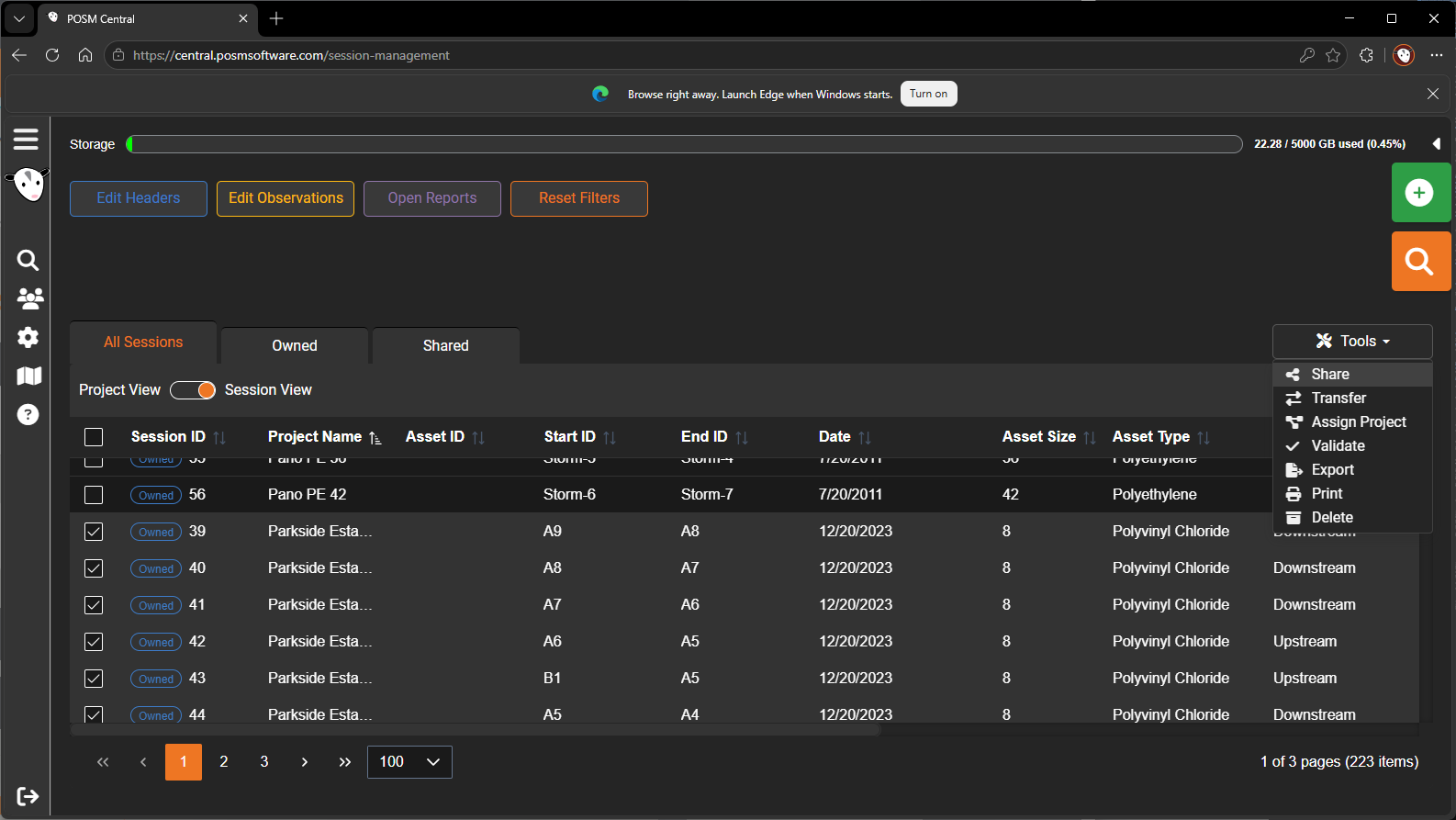Image resolution: width=1456 pixels, height=820 pixels.
Task: Open the users group icon in sidebar
Action: tap(29, 298)
